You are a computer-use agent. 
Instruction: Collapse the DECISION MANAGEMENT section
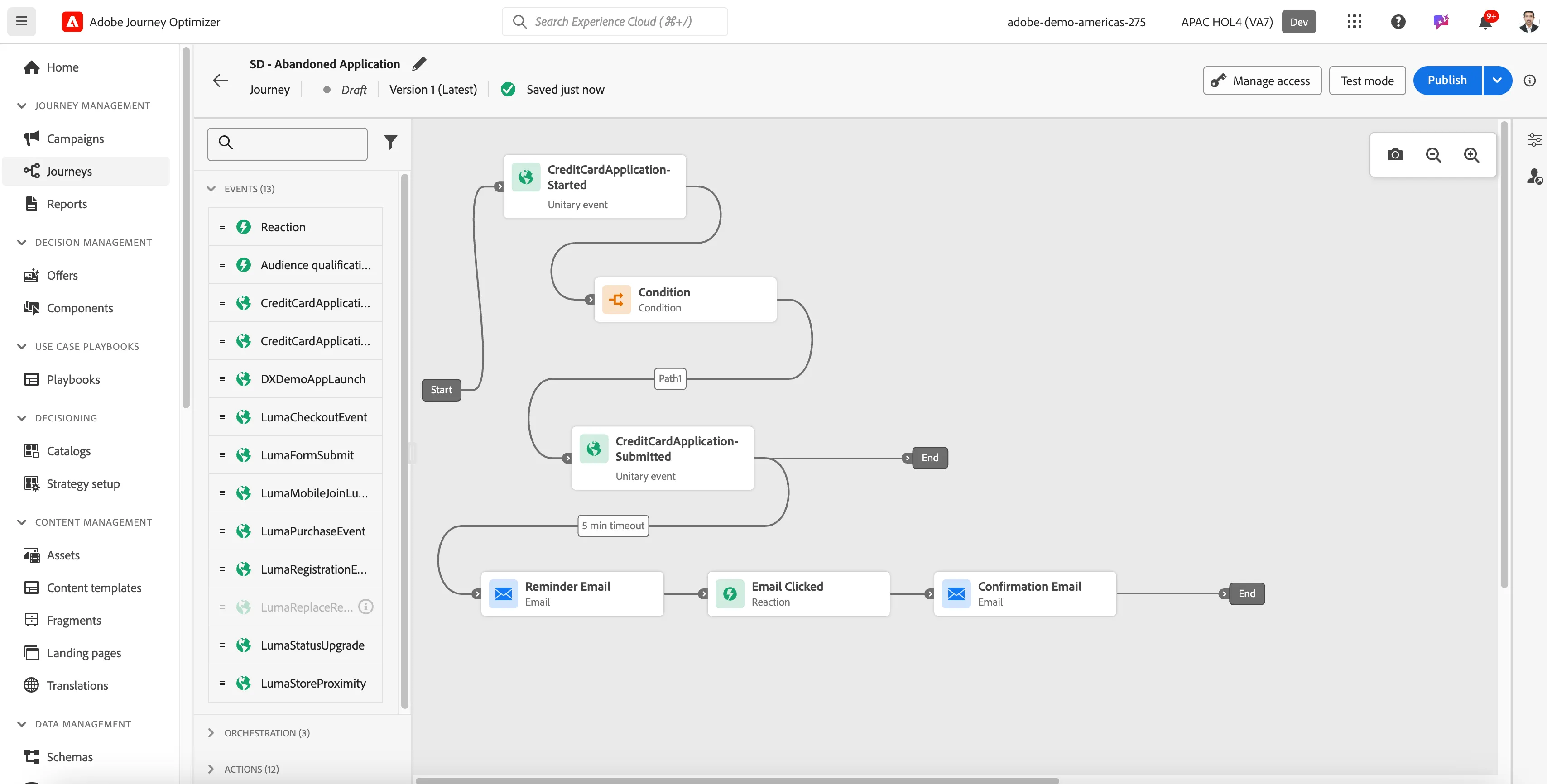tap(22, 243)
